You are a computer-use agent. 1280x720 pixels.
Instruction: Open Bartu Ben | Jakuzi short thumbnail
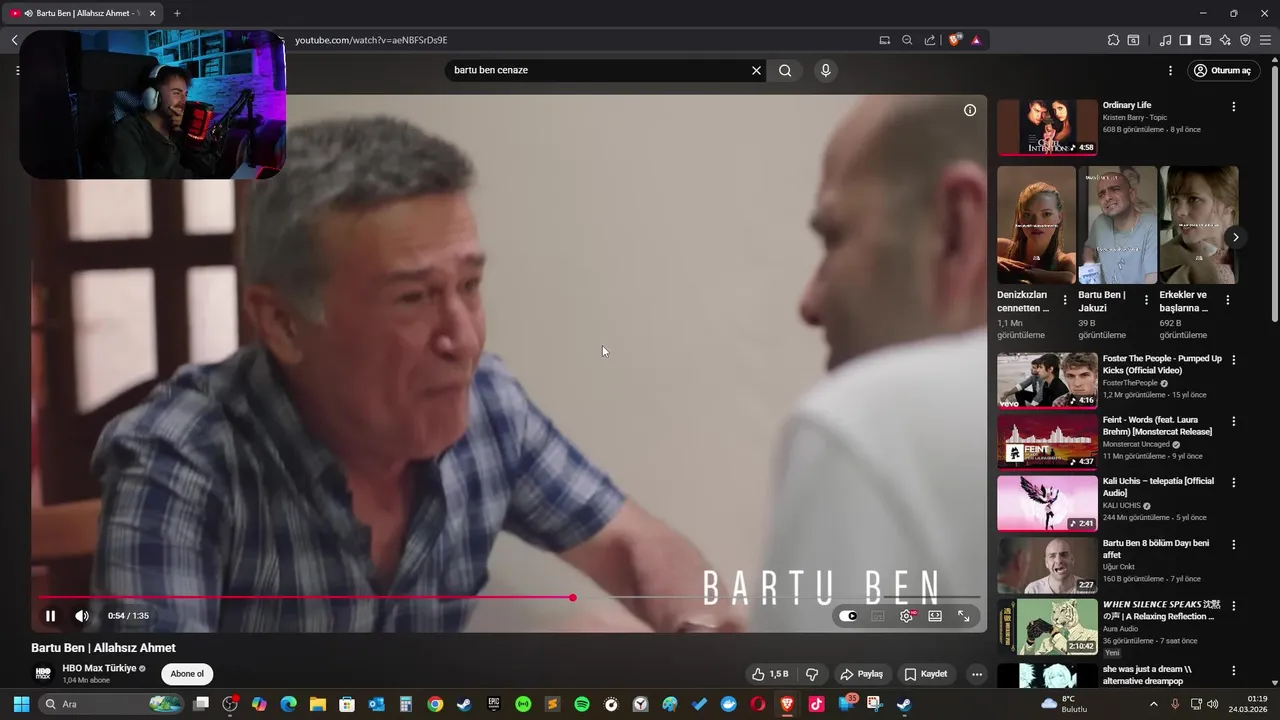(x=1118, y=225)
